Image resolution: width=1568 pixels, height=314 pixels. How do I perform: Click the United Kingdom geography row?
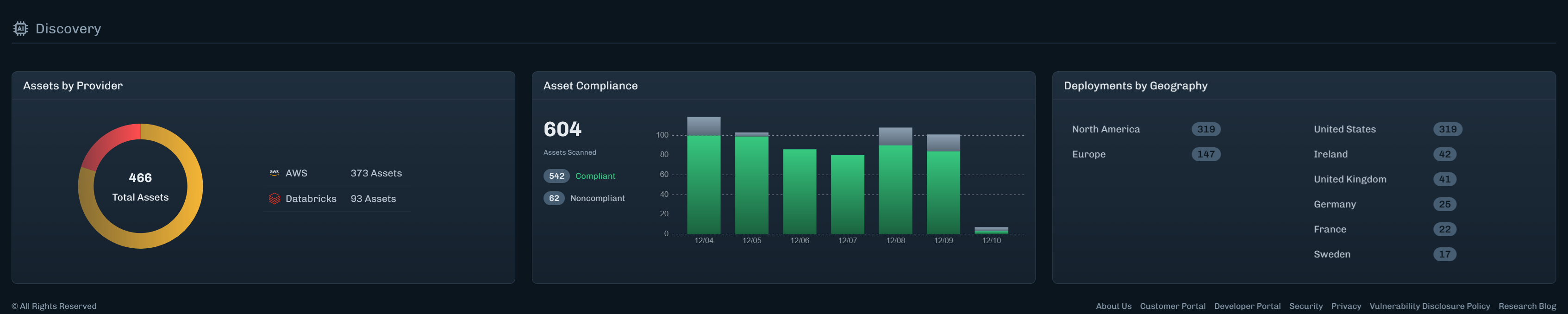[1349, 180]
